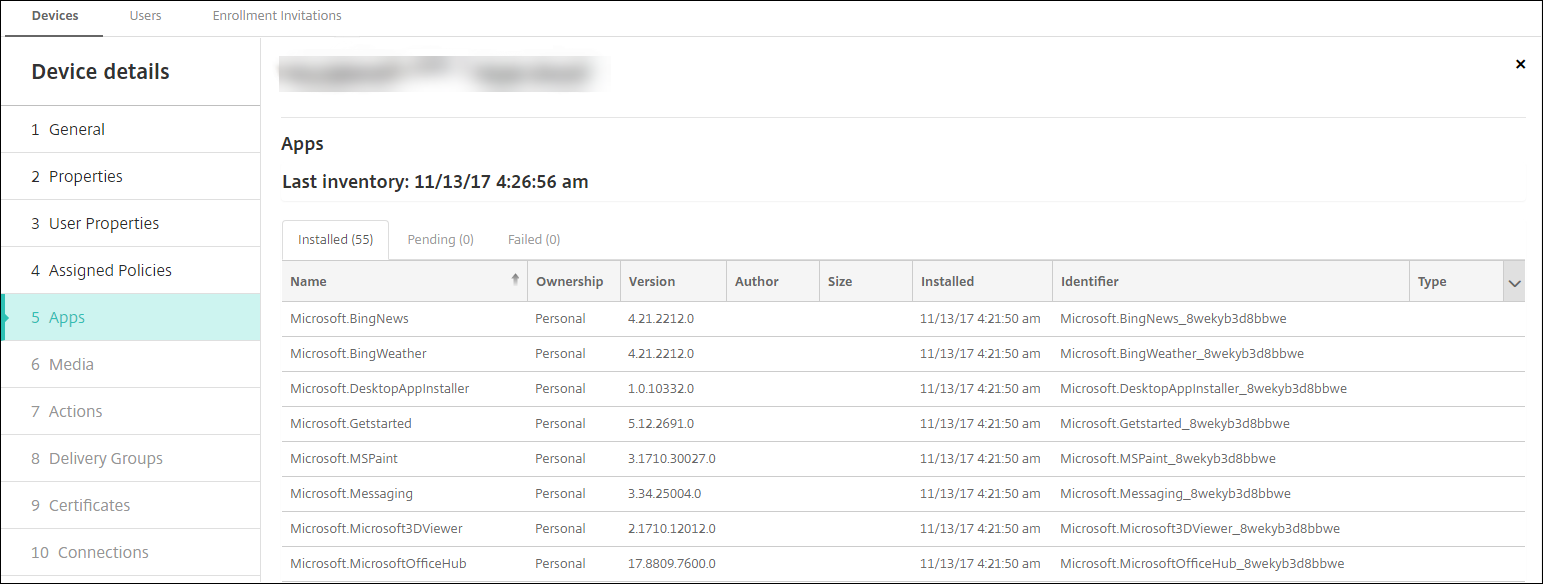Switch to the Users tab
1543x584 pixels.
146,16
